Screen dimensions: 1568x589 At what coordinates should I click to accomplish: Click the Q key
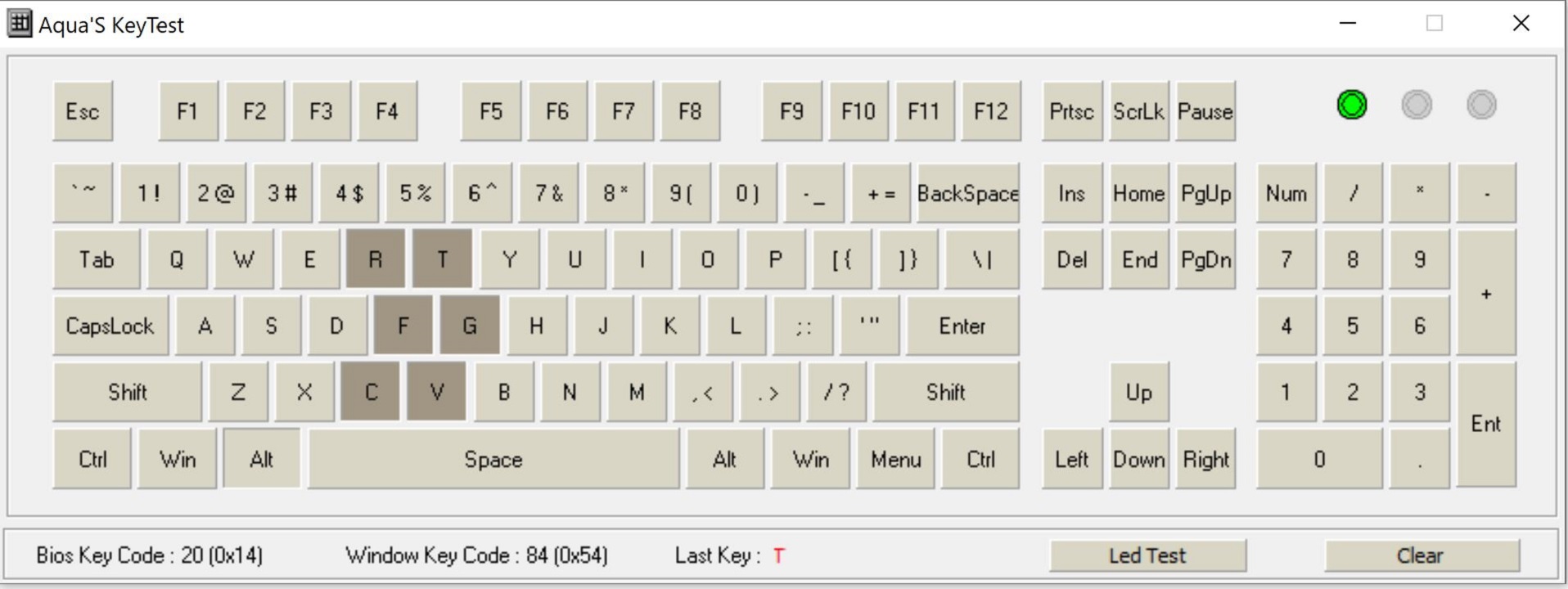[177, 259]
